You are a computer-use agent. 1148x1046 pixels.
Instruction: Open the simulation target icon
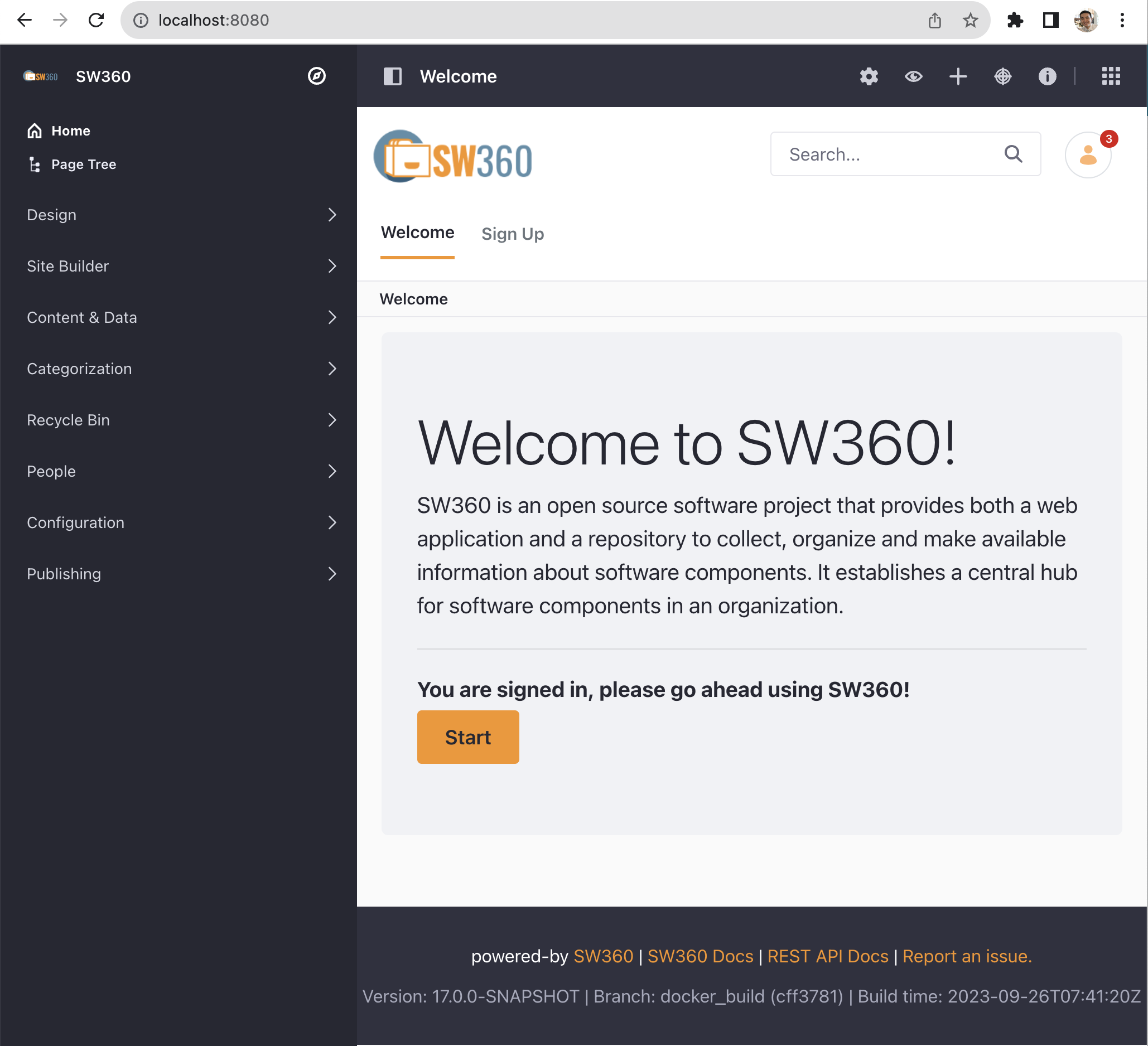click(x=1002, y=76)
